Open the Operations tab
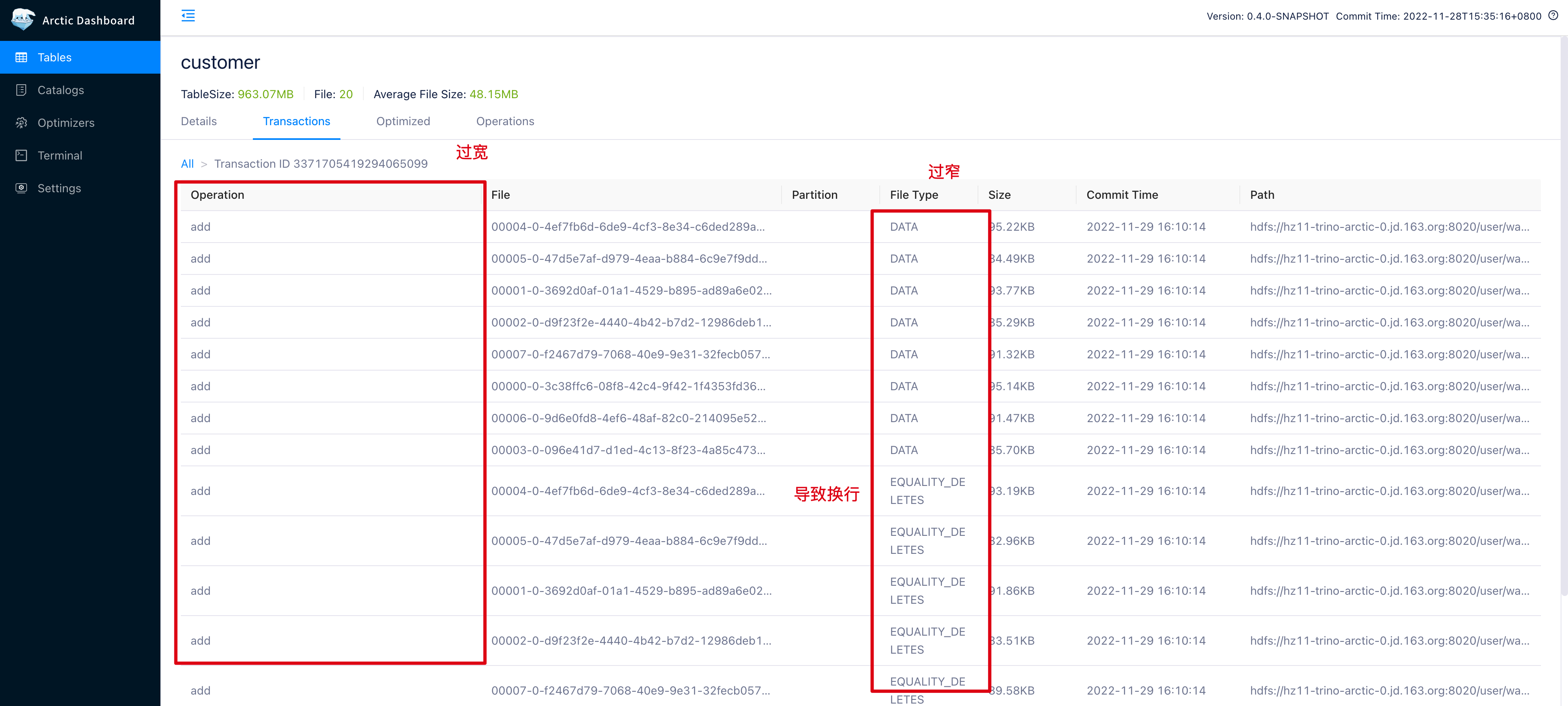 click(505, 121)
